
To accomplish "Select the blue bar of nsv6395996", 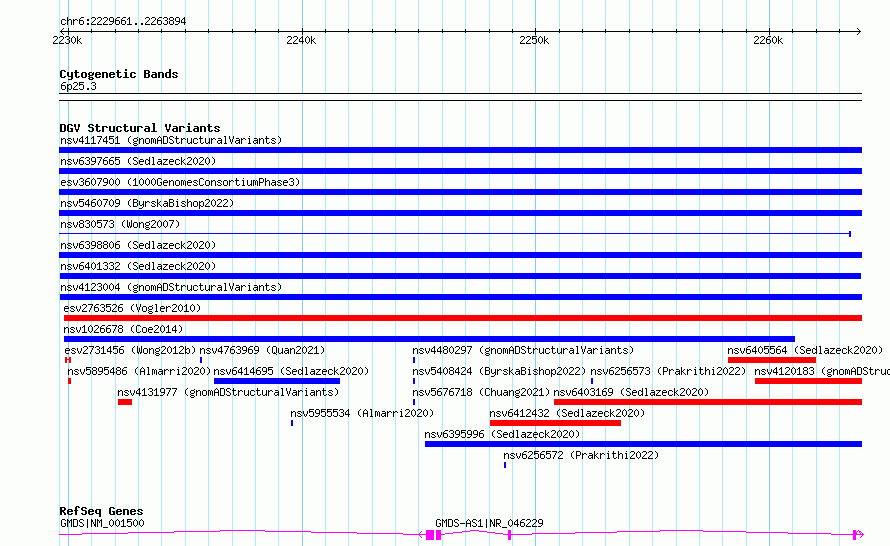I will pyautogui.click(x=643, y=444).
